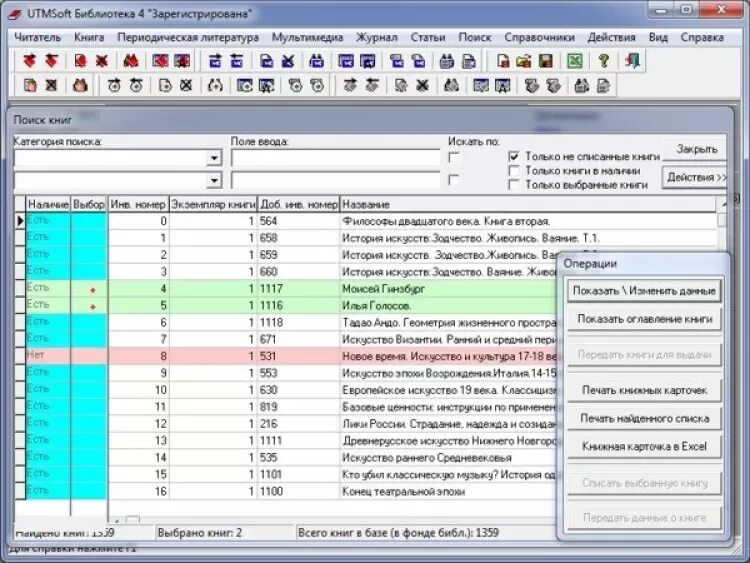Click the 'Название' column header

pyautogui.click(x=528, y=205)
